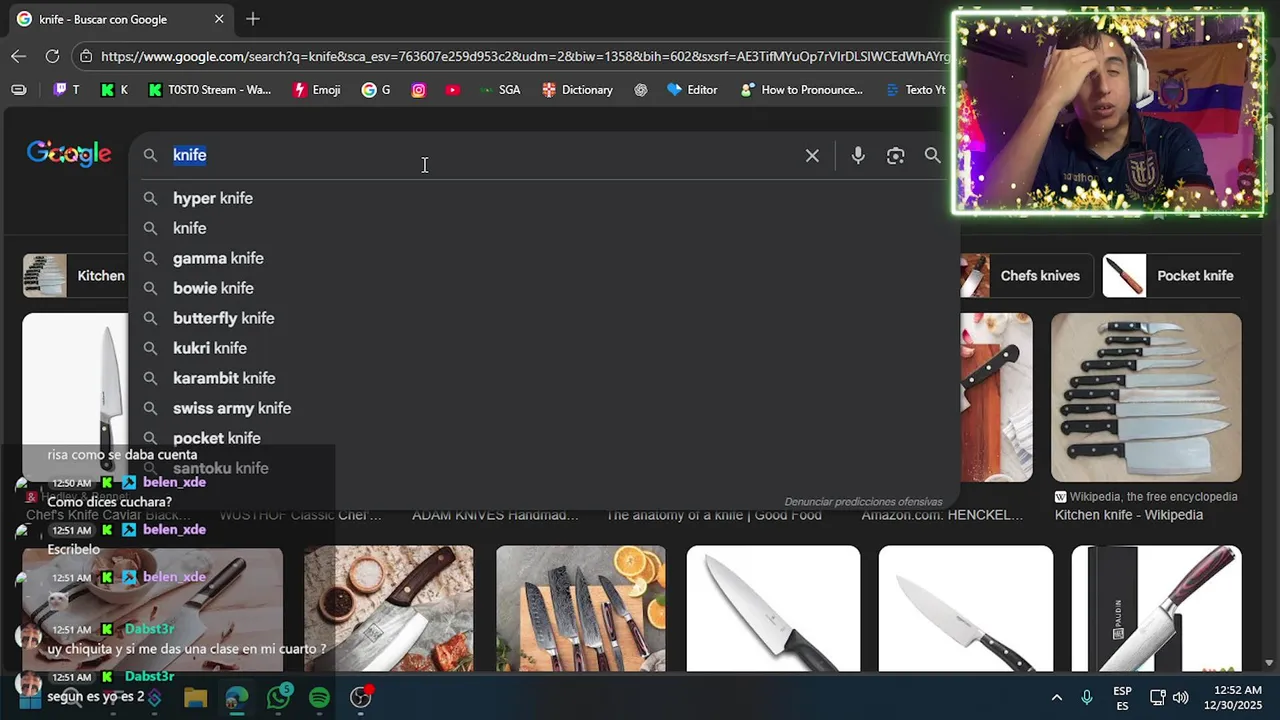Click the taskbar microphone tray icon
1280x720 pixels.
1087,697
